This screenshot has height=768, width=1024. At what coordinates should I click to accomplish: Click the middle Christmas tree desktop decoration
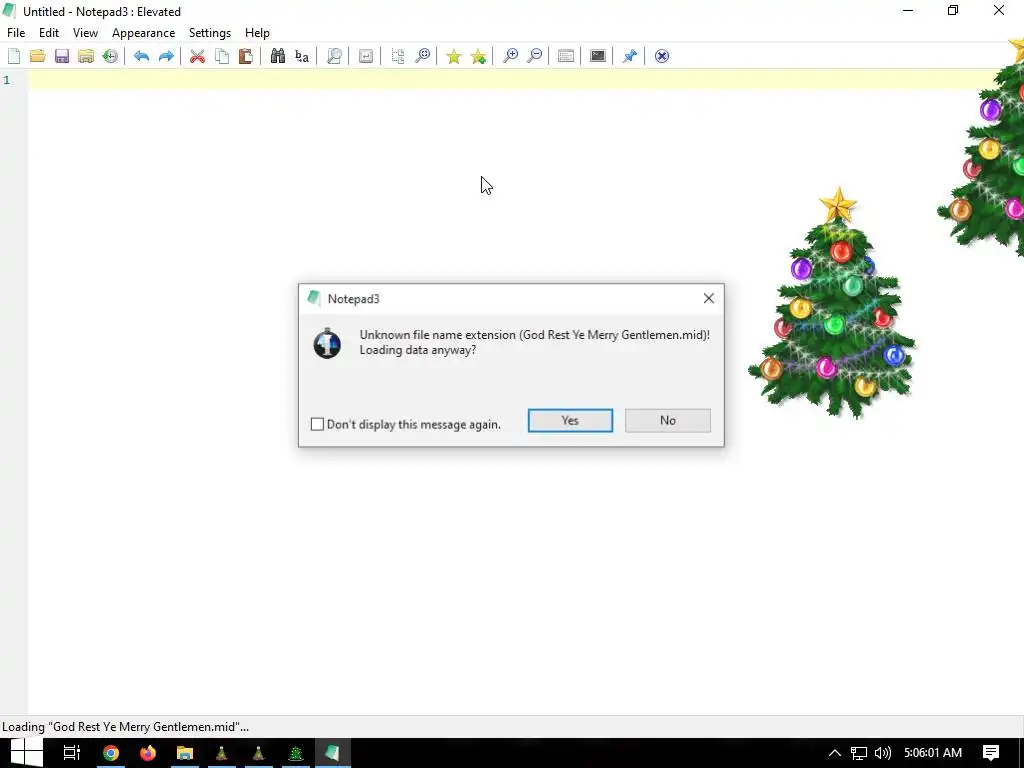[x=833, y=303]
